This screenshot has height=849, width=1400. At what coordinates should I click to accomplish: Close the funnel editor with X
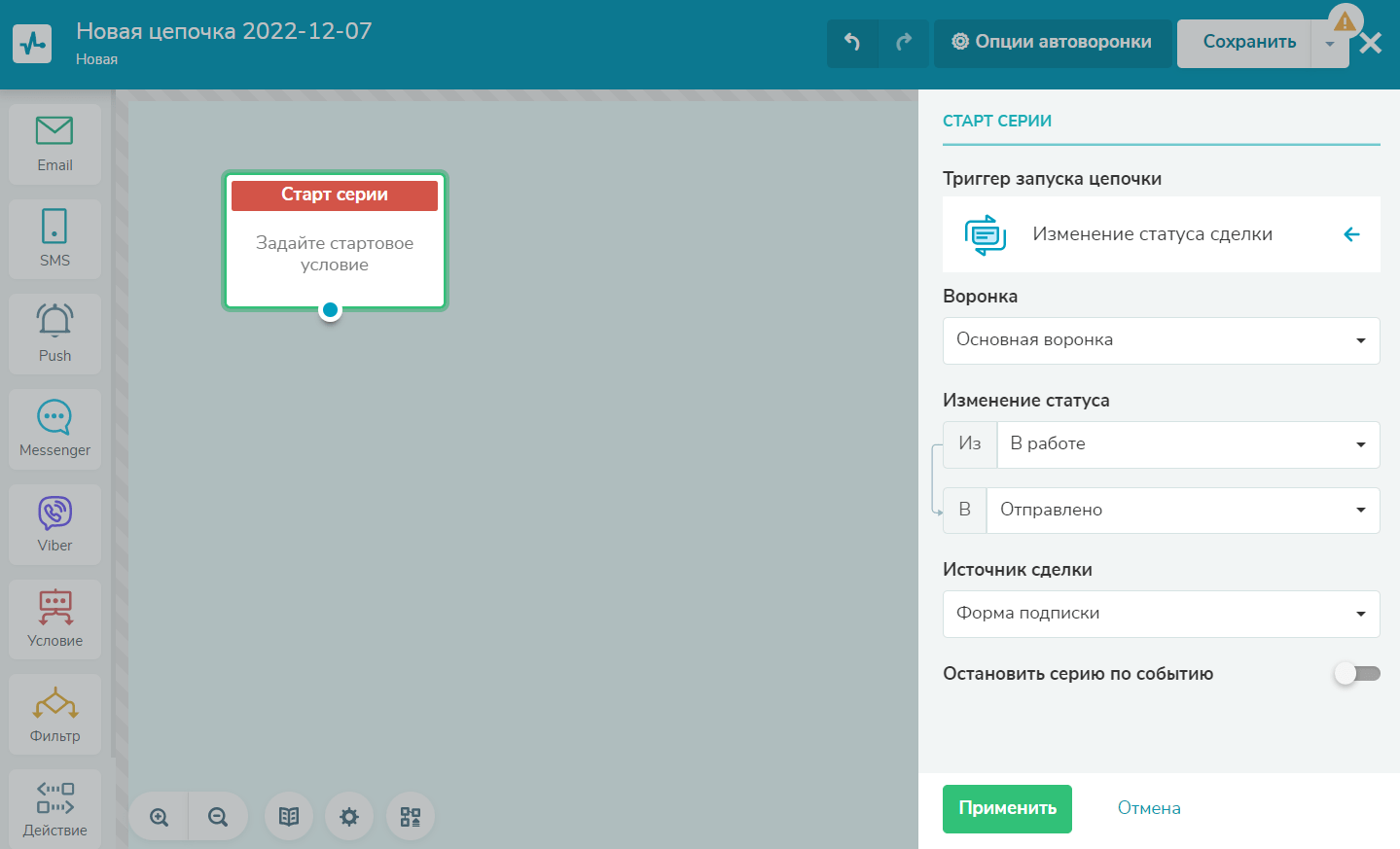coord(1371,44)
